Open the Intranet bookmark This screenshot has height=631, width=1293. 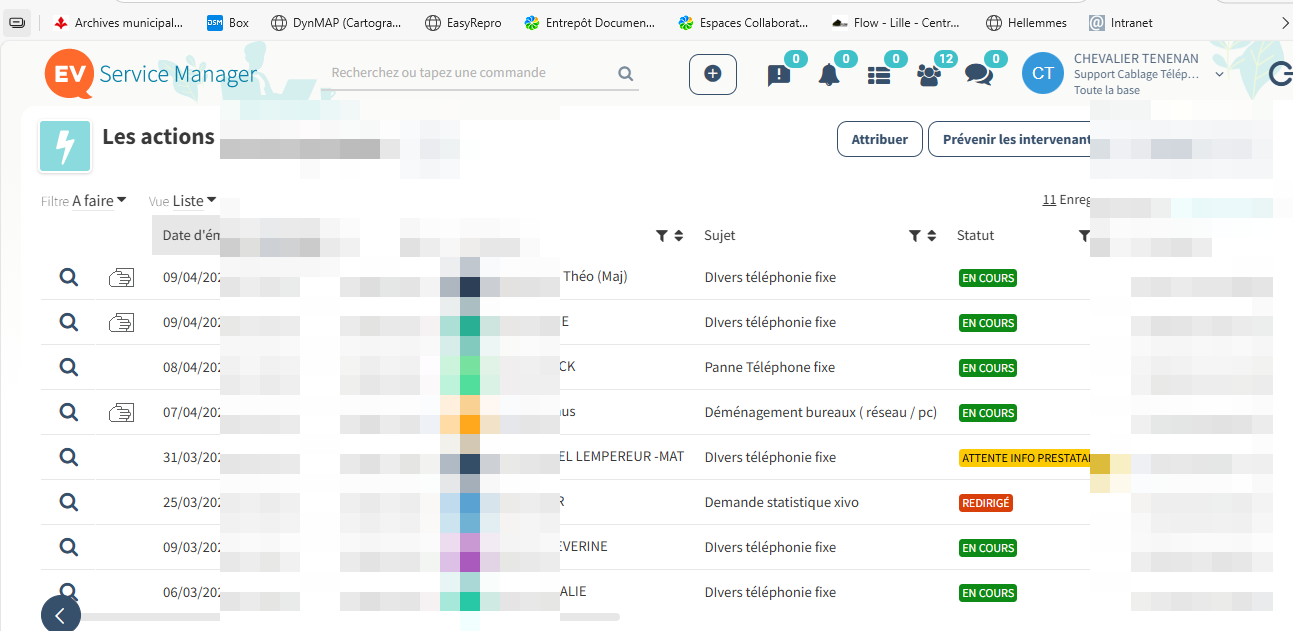coord(1121,22)
